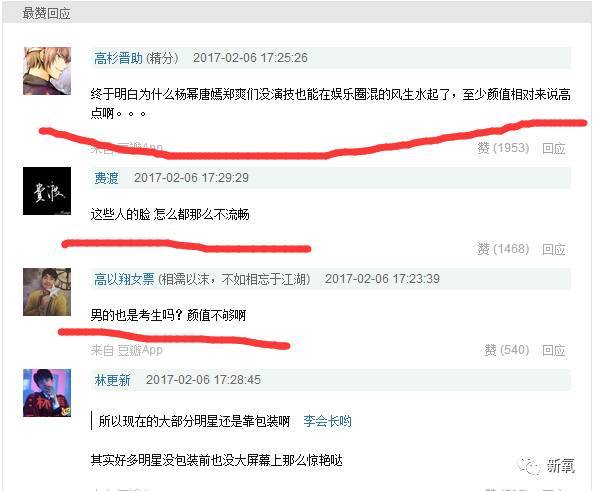Viewport: 593px width, 491px height.
Task: Like the comment with 赞 (1468)
Action: point(503,249)
